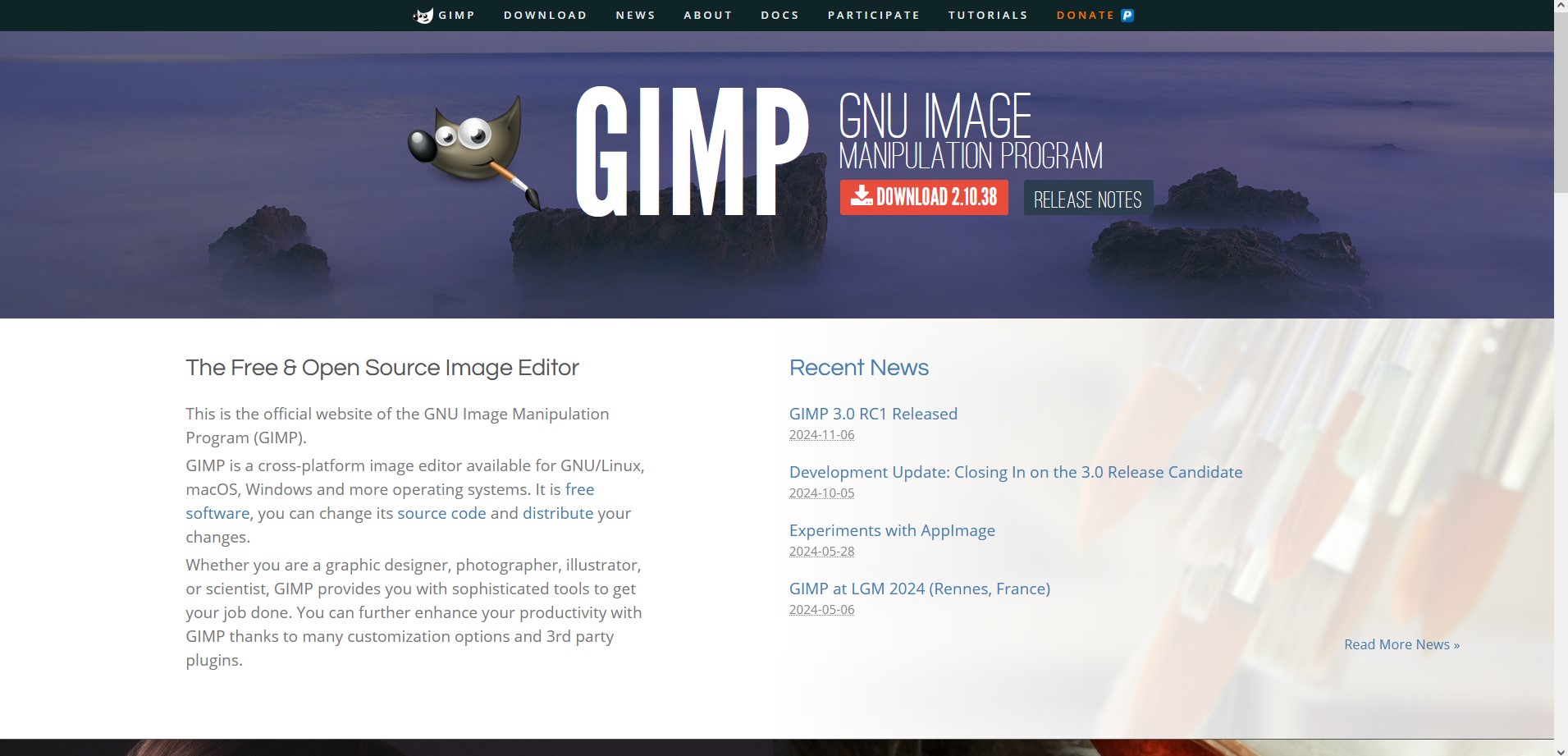
Task: Click the large Wilber mascot image
Action: [474, 153]
